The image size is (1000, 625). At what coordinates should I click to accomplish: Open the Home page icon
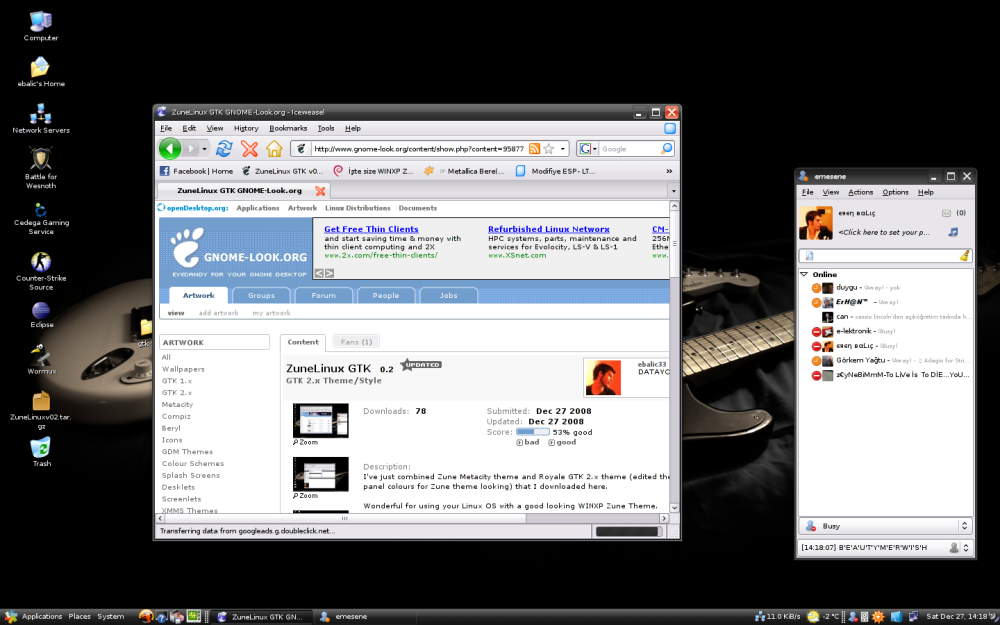click(274, 149)
